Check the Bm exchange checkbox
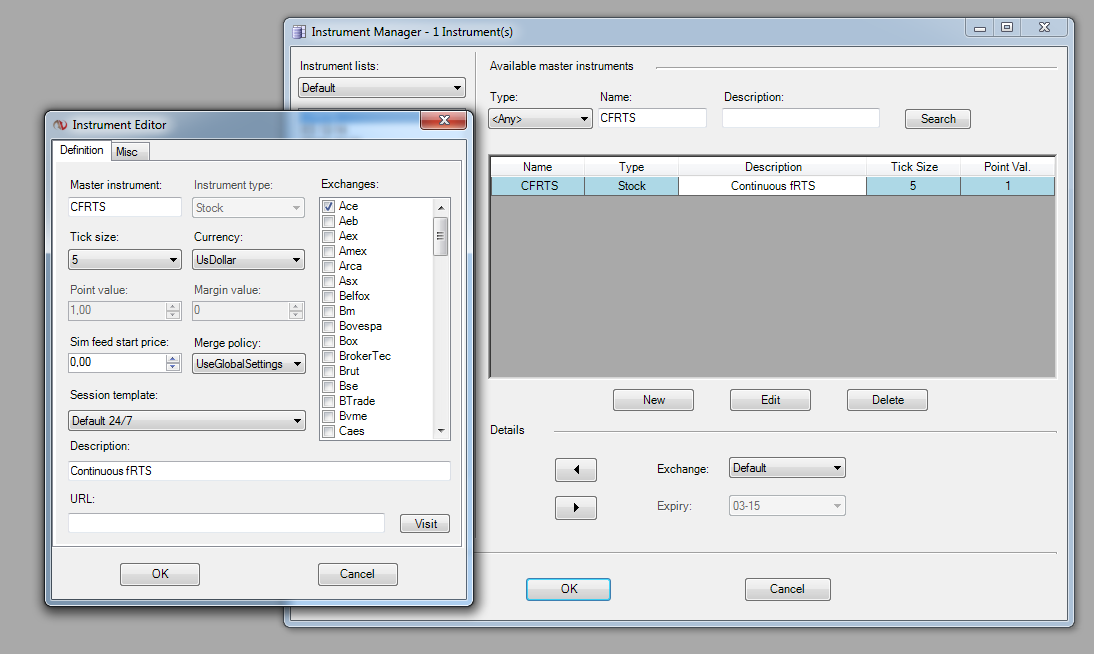Image resolution: width=1094 pixels, height=654 pixels. click(x=329, y=311)
